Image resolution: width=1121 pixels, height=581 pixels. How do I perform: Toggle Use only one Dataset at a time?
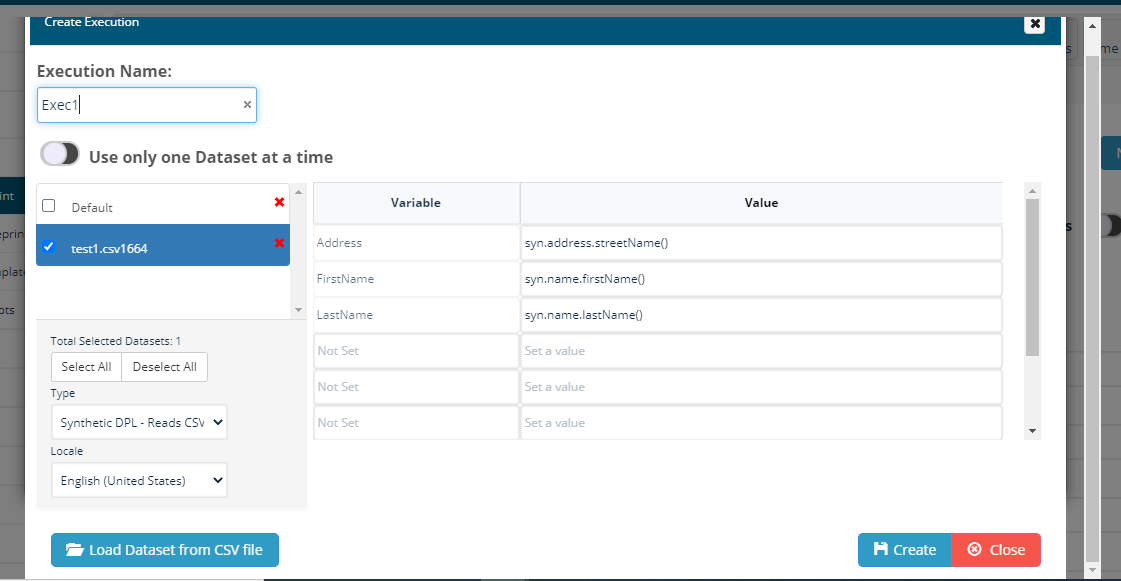(60, 155)
